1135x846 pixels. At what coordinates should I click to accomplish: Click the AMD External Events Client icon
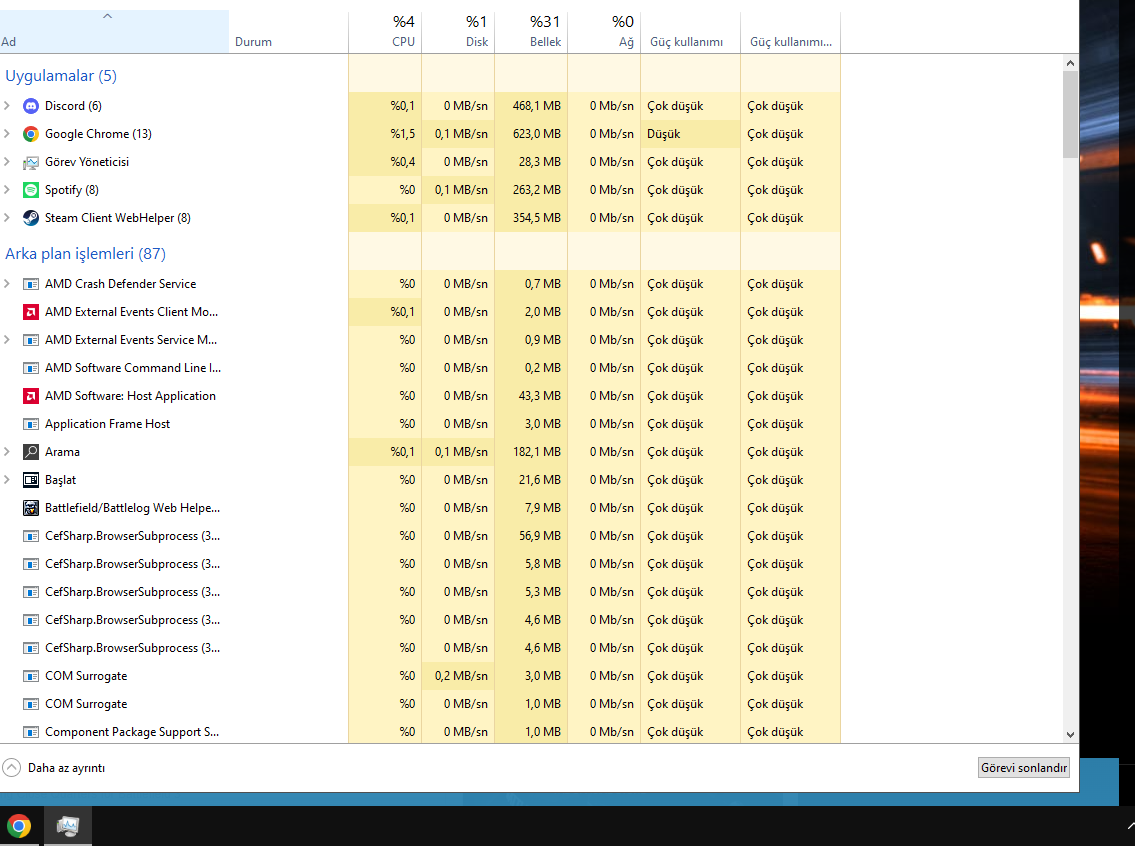click(30, 312)
